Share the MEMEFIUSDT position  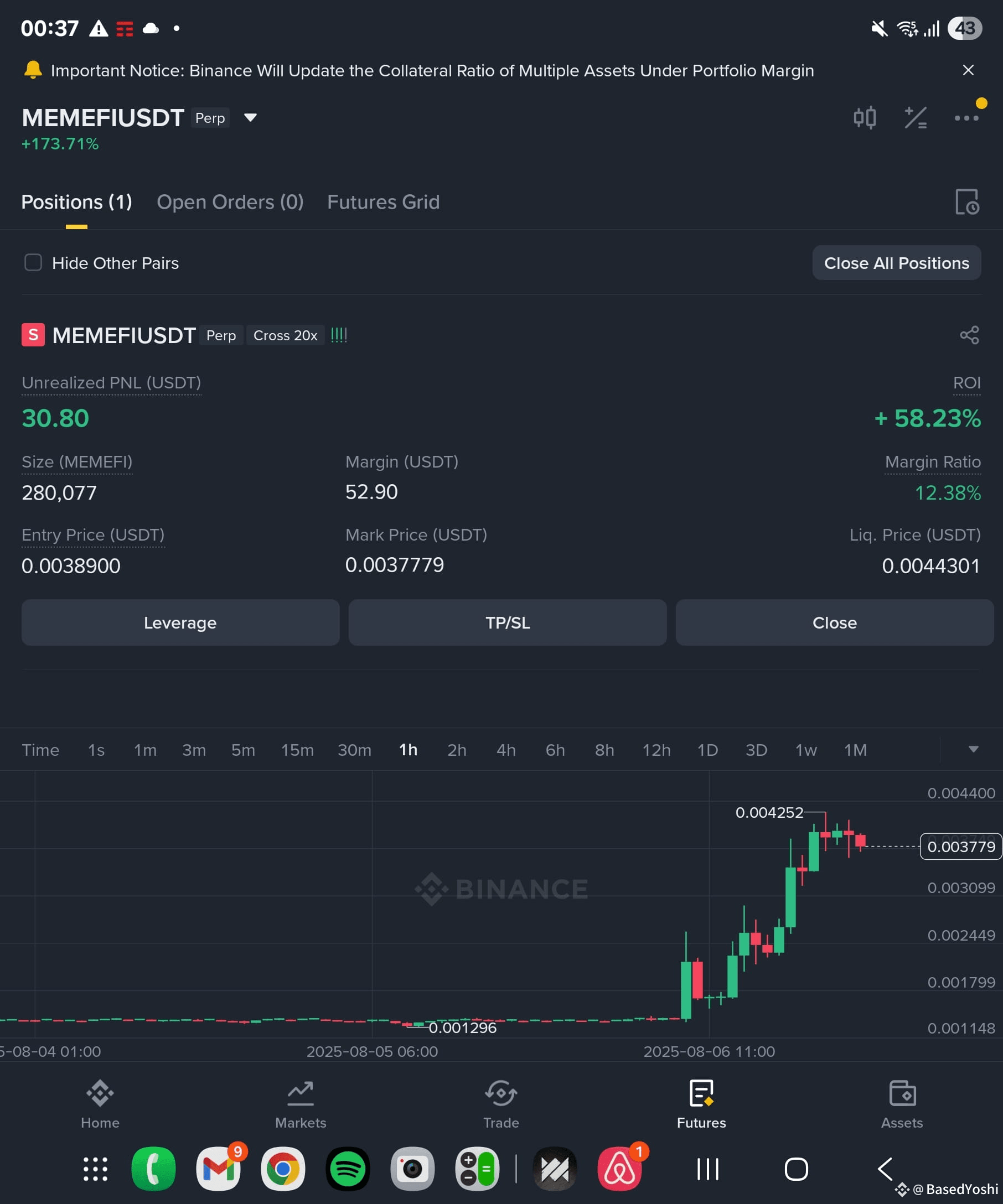coord(969,335)
